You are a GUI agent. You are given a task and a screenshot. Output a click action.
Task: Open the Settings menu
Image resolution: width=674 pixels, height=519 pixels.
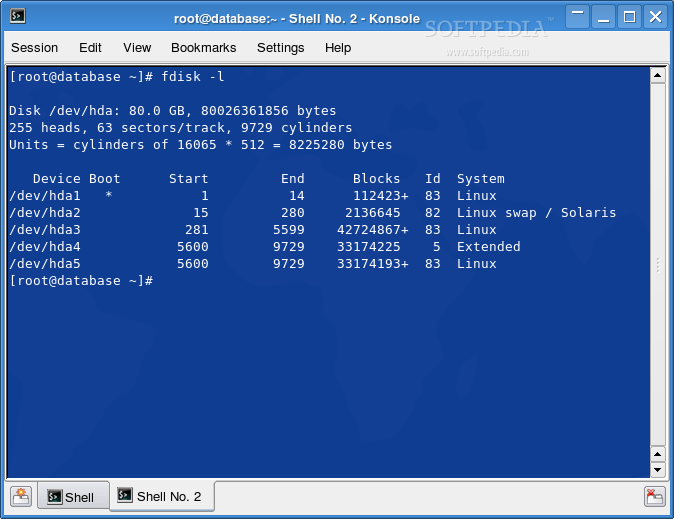coord(280,48)
